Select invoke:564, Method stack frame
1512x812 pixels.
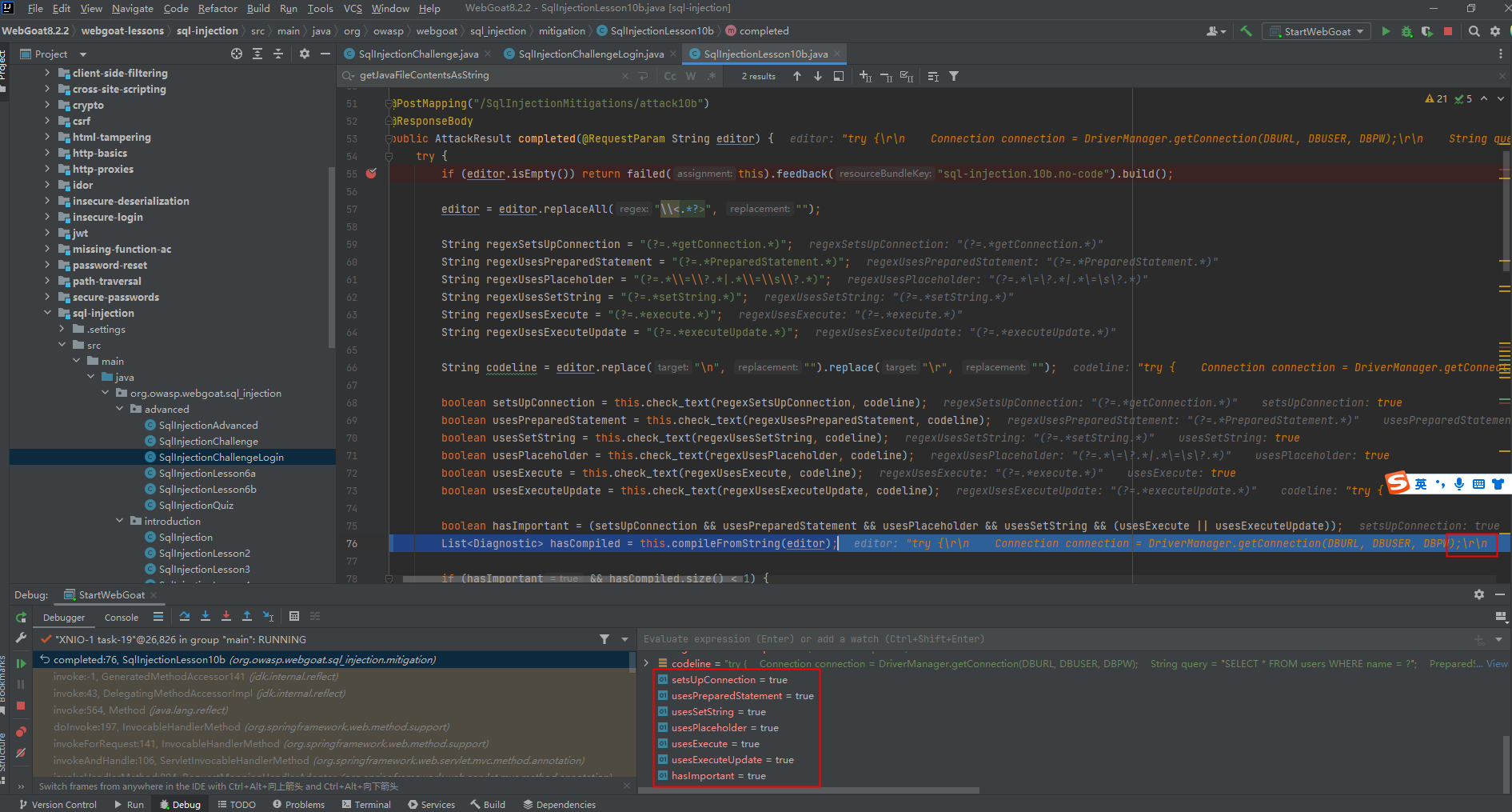141,710
